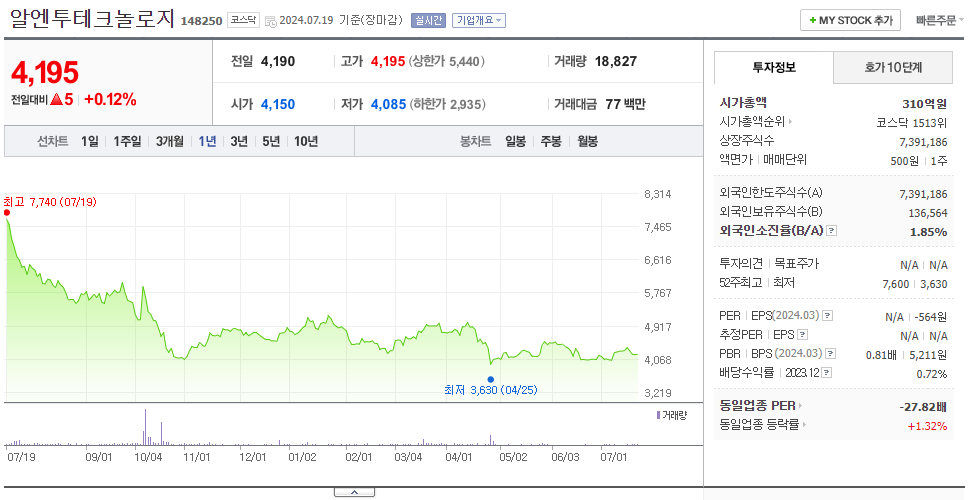
Task: Open the 기업개요 dropdown
Action: 479,20
